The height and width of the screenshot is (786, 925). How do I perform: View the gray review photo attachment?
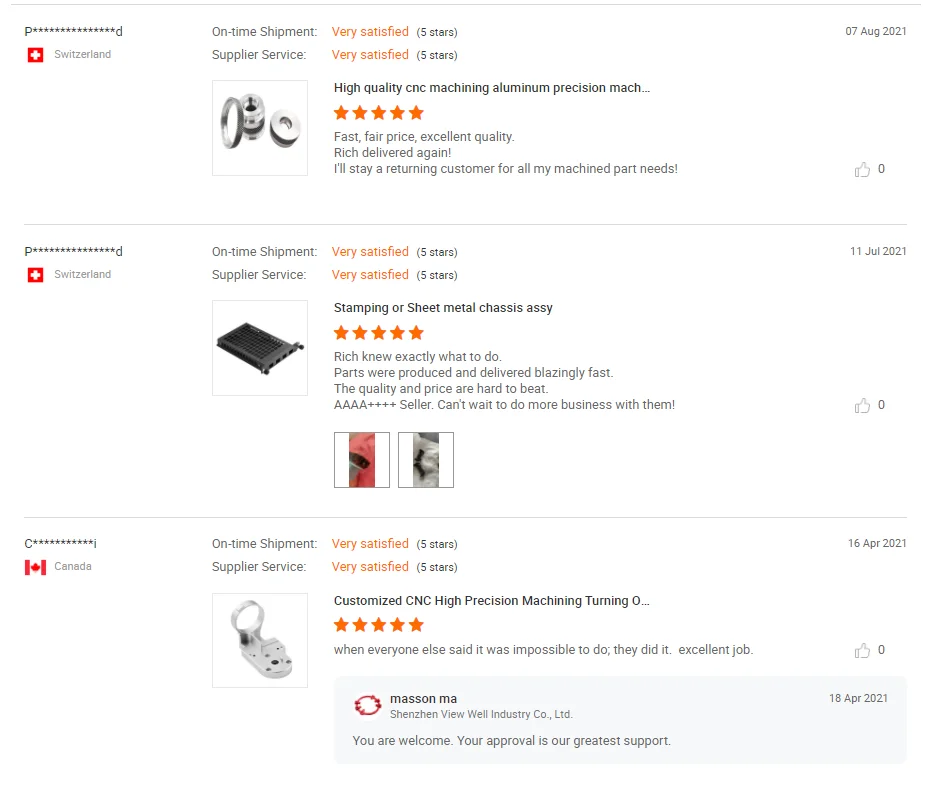coord(426,460)
